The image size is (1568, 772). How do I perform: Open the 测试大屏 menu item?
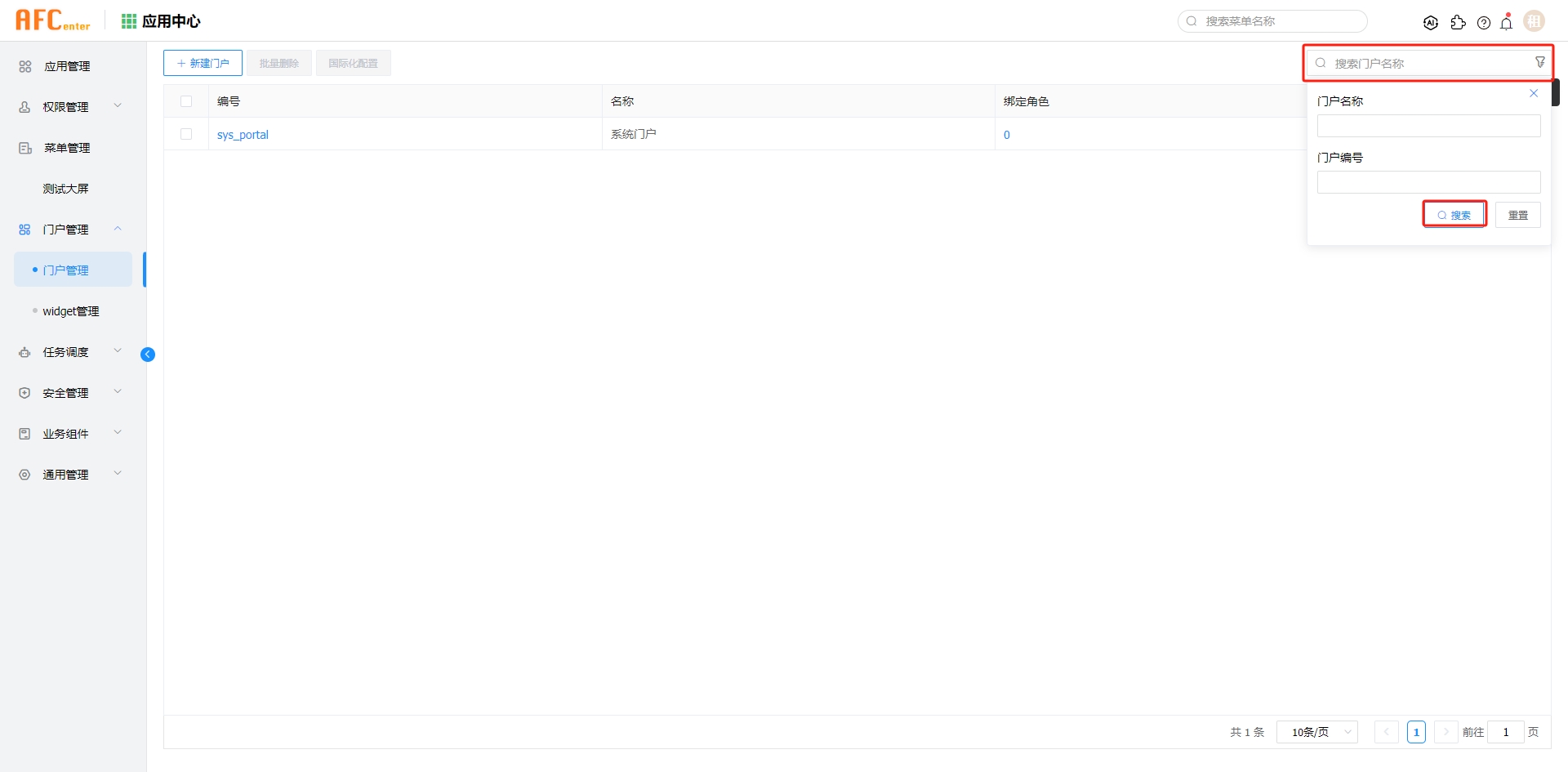pos(66,188)
